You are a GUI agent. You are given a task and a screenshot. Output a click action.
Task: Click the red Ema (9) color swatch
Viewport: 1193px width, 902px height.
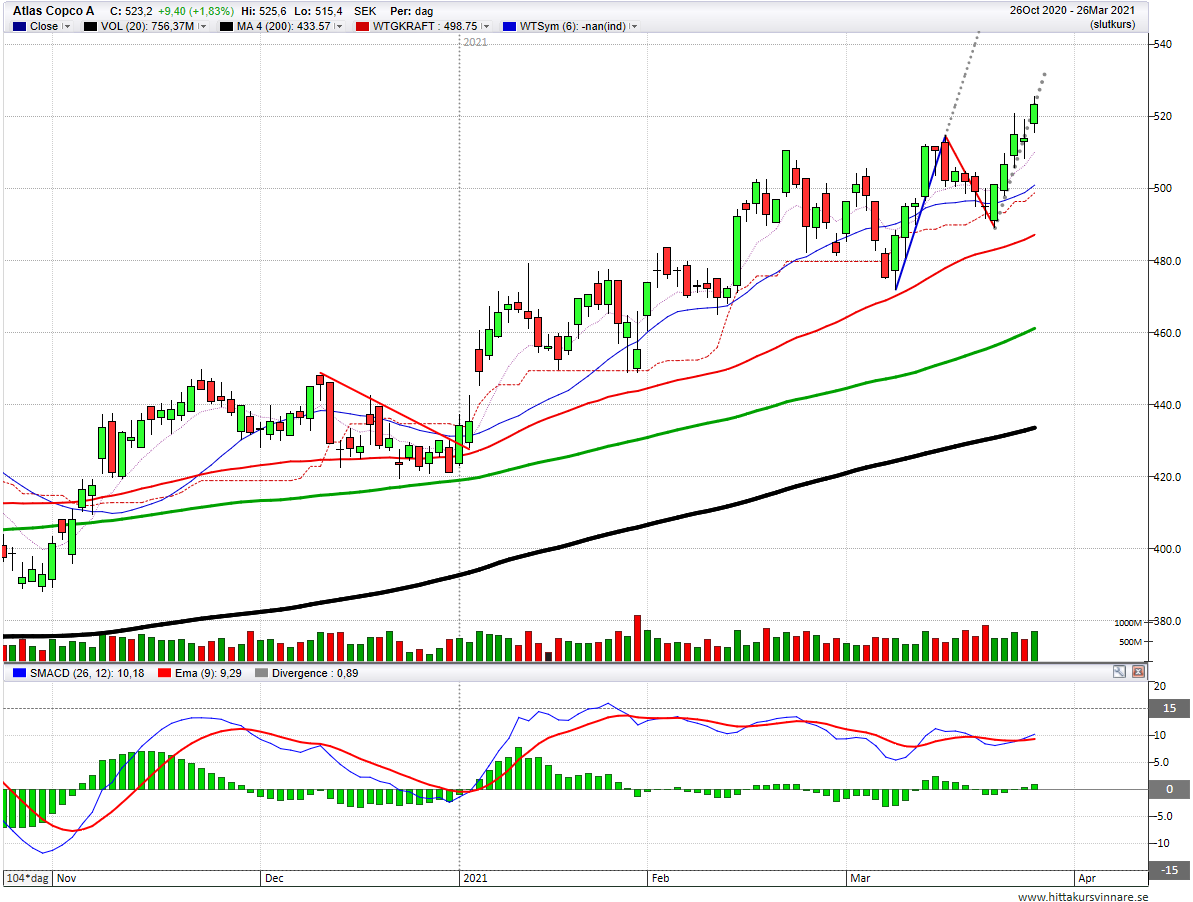pos(164,673)
